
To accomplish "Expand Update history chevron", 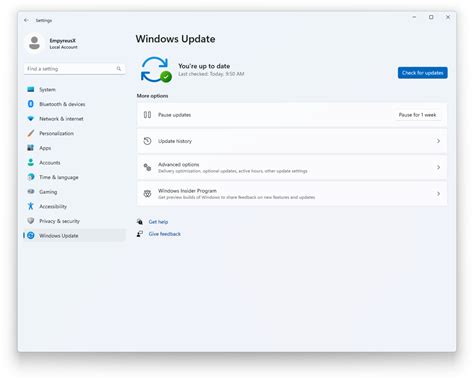I will 438,141.
